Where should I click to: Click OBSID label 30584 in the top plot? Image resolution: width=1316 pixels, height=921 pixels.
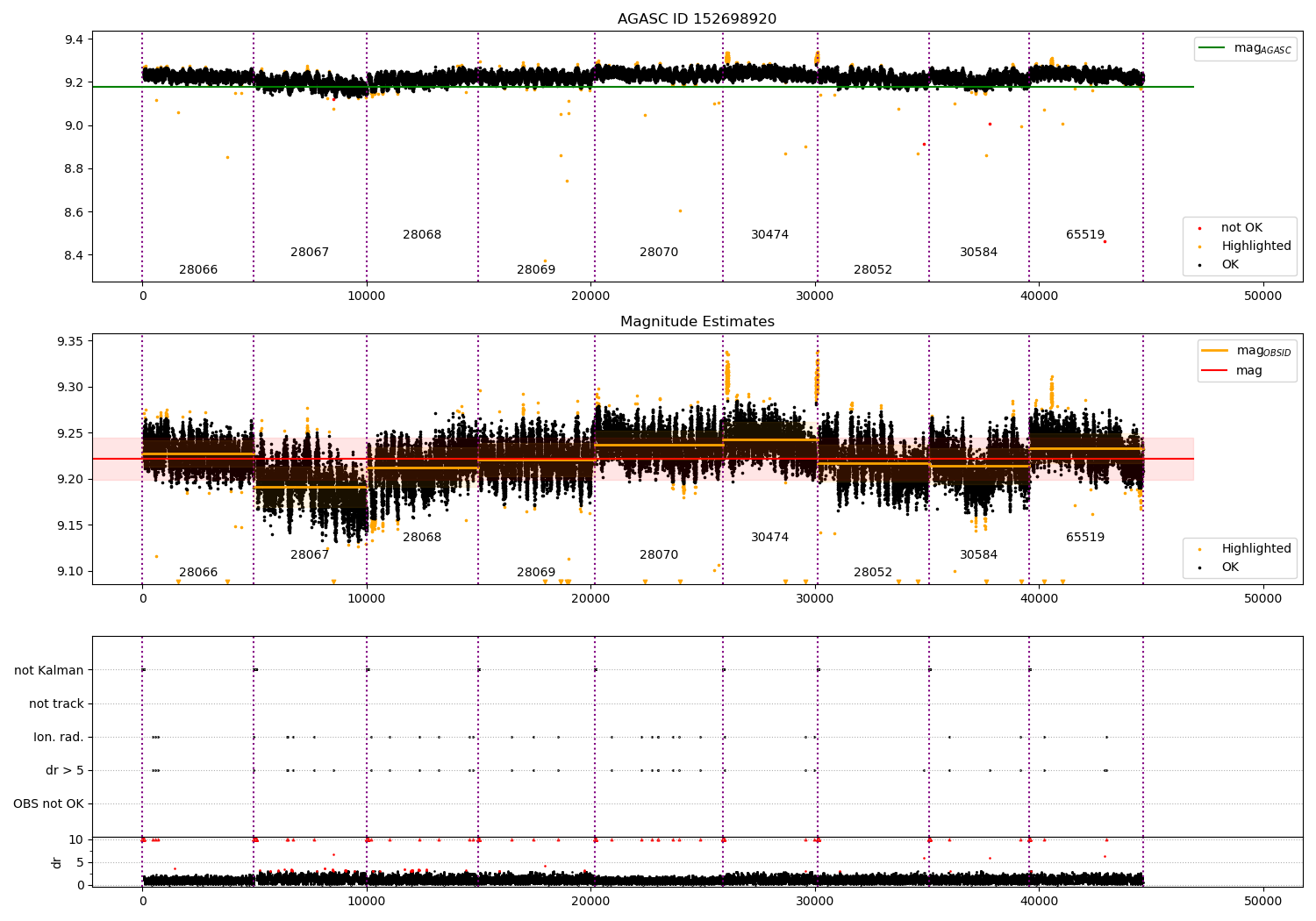[978, 253]
